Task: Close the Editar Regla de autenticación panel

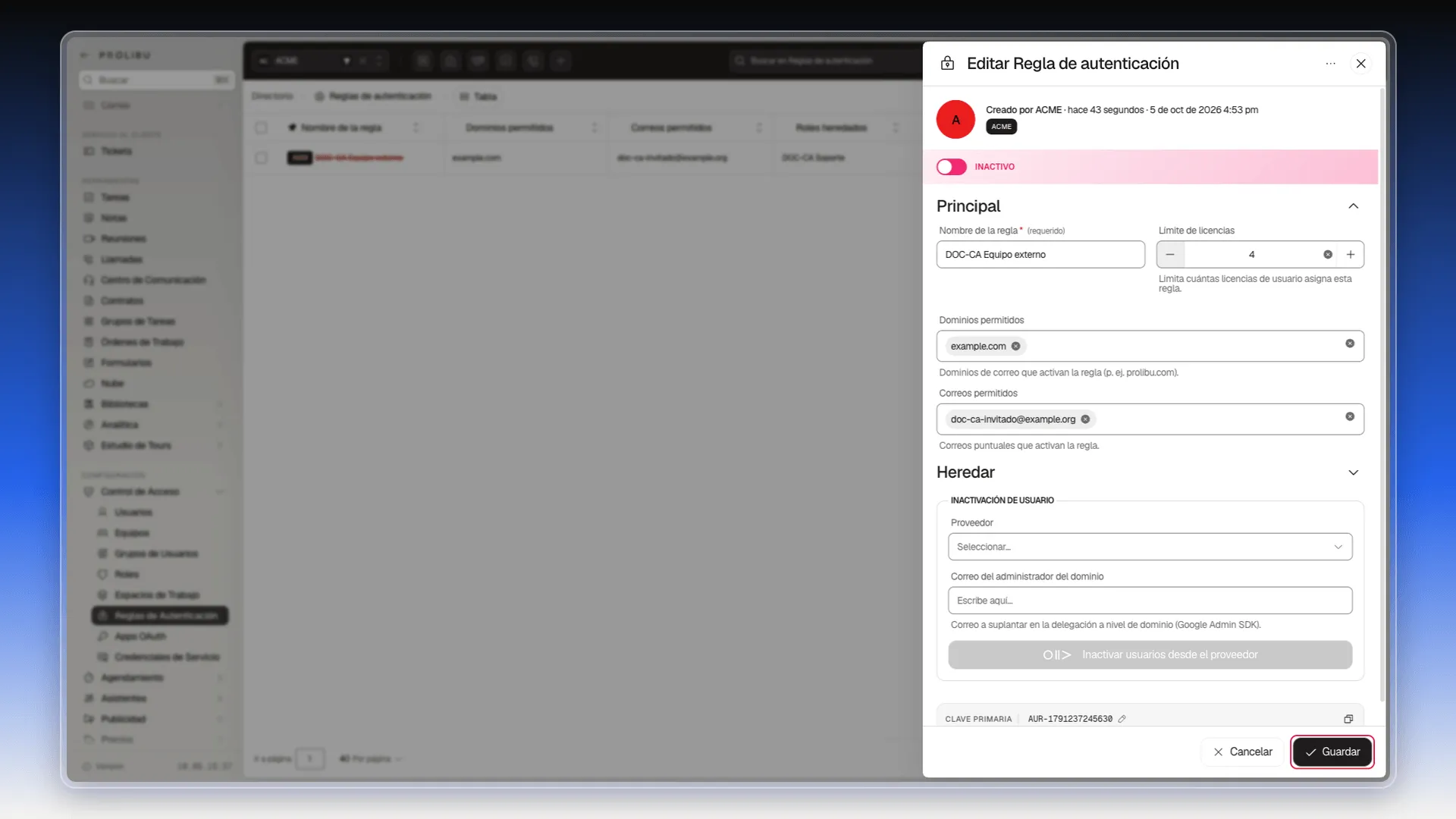Action: pyautogui.click(x=1360, y=64)
